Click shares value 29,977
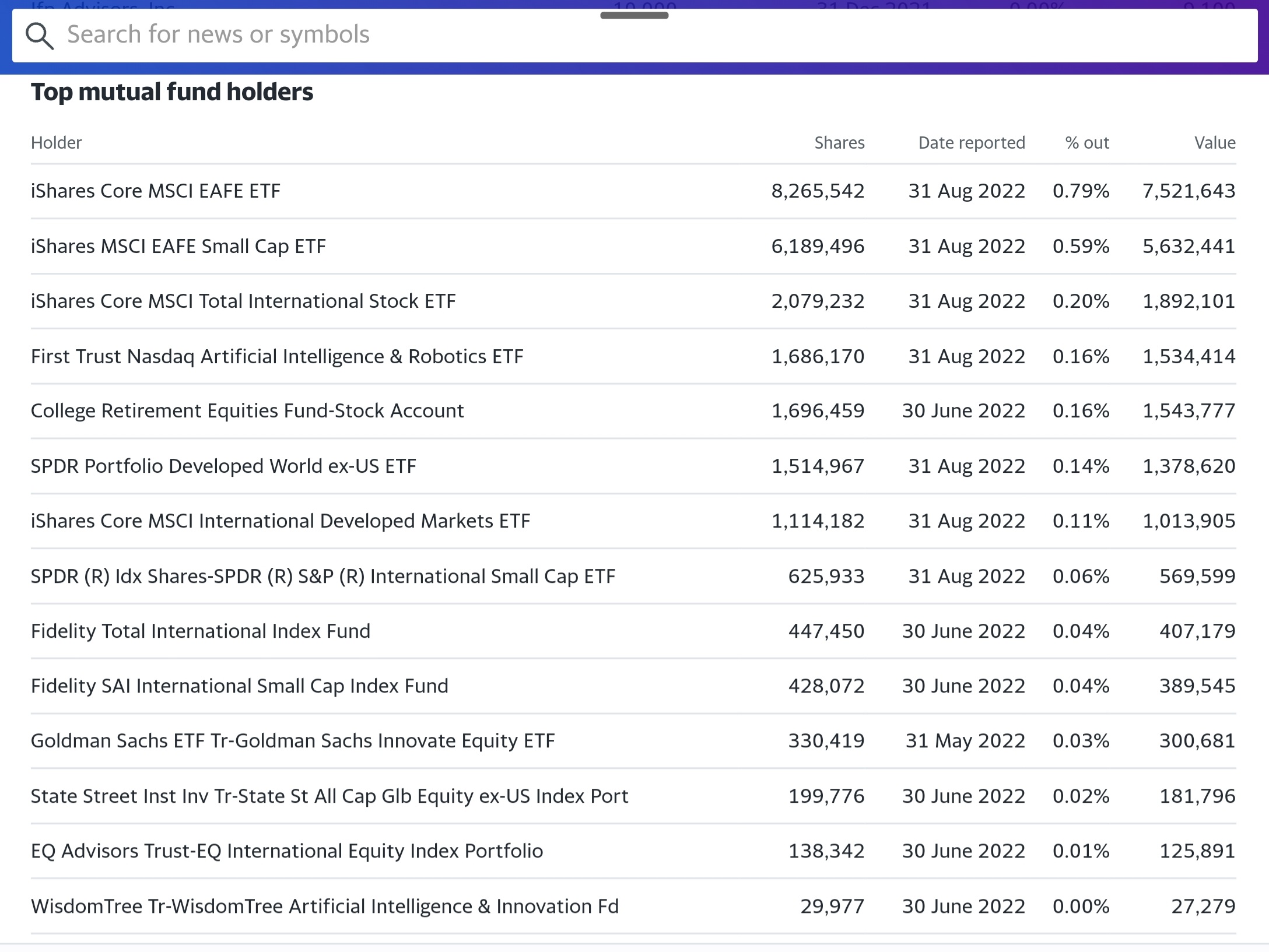This screenshot has width=1269, height=952. 832,906
